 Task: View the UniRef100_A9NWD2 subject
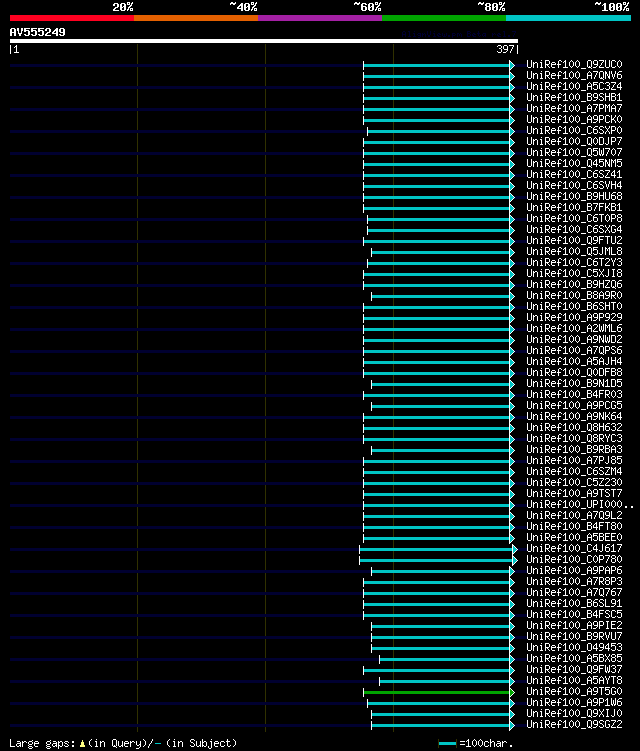574,340
